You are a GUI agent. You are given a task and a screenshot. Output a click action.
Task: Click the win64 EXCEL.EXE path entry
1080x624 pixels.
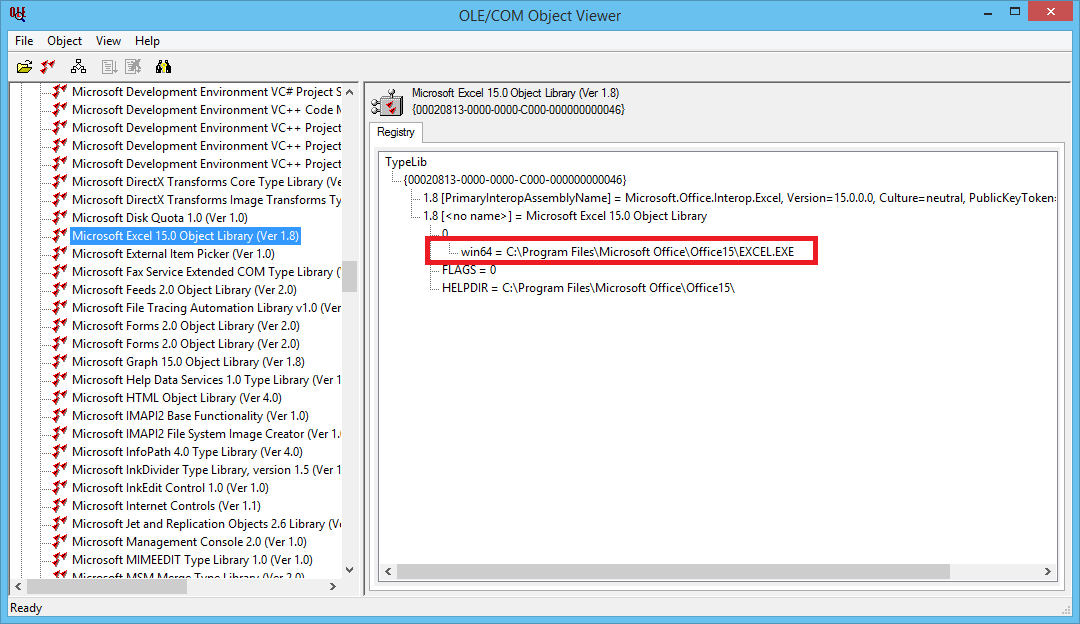[x=627, y=251]
